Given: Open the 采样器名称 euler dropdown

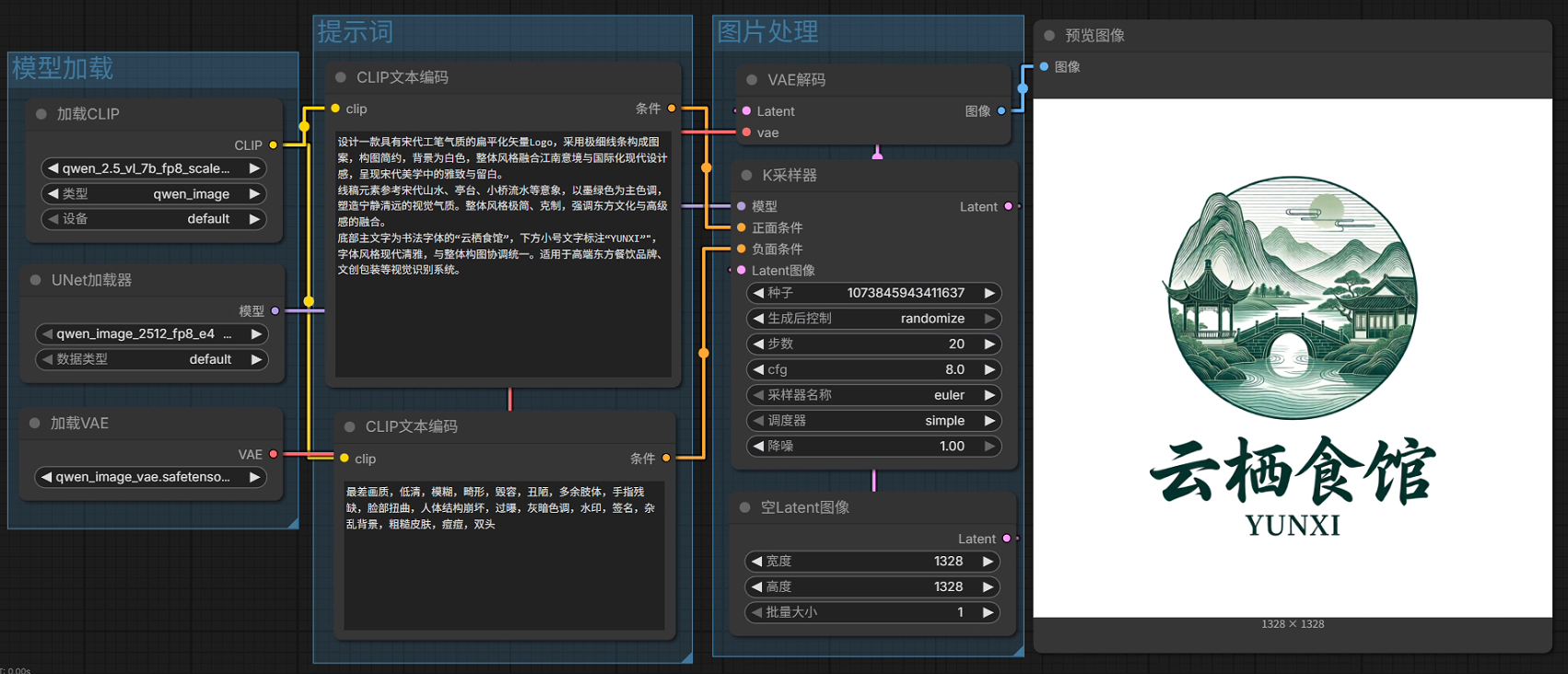Looking at the screenshot, I should click(873, 395).
